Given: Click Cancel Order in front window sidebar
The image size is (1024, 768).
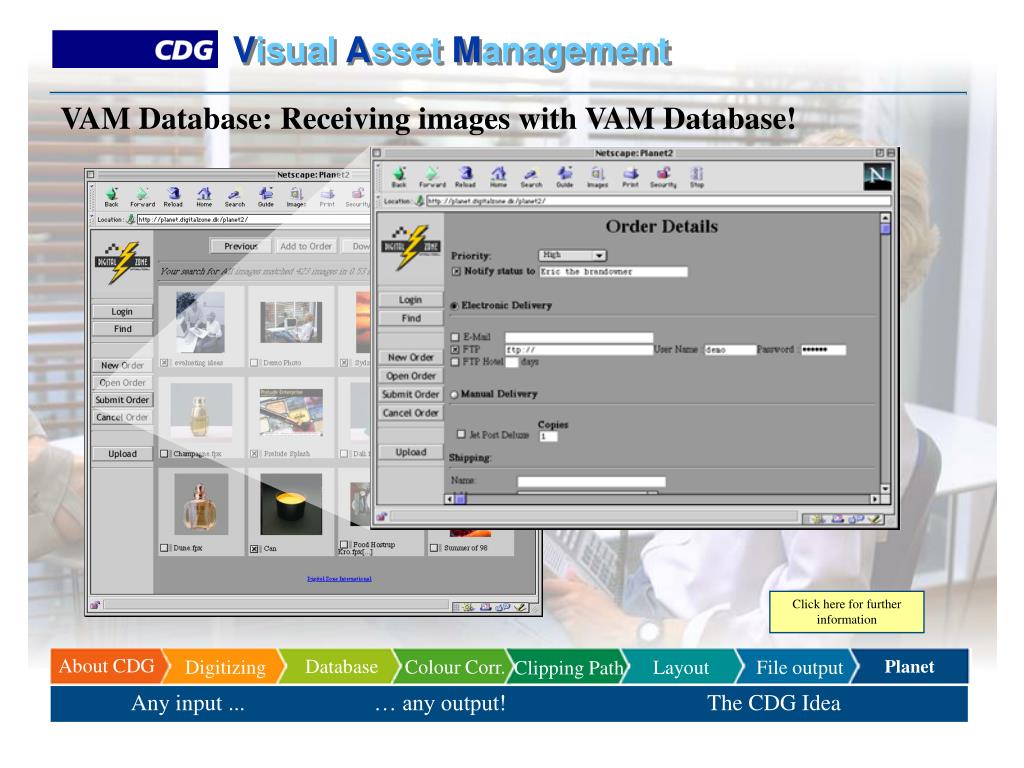Looking at the screenshot, I should click(x=411, y=413).
